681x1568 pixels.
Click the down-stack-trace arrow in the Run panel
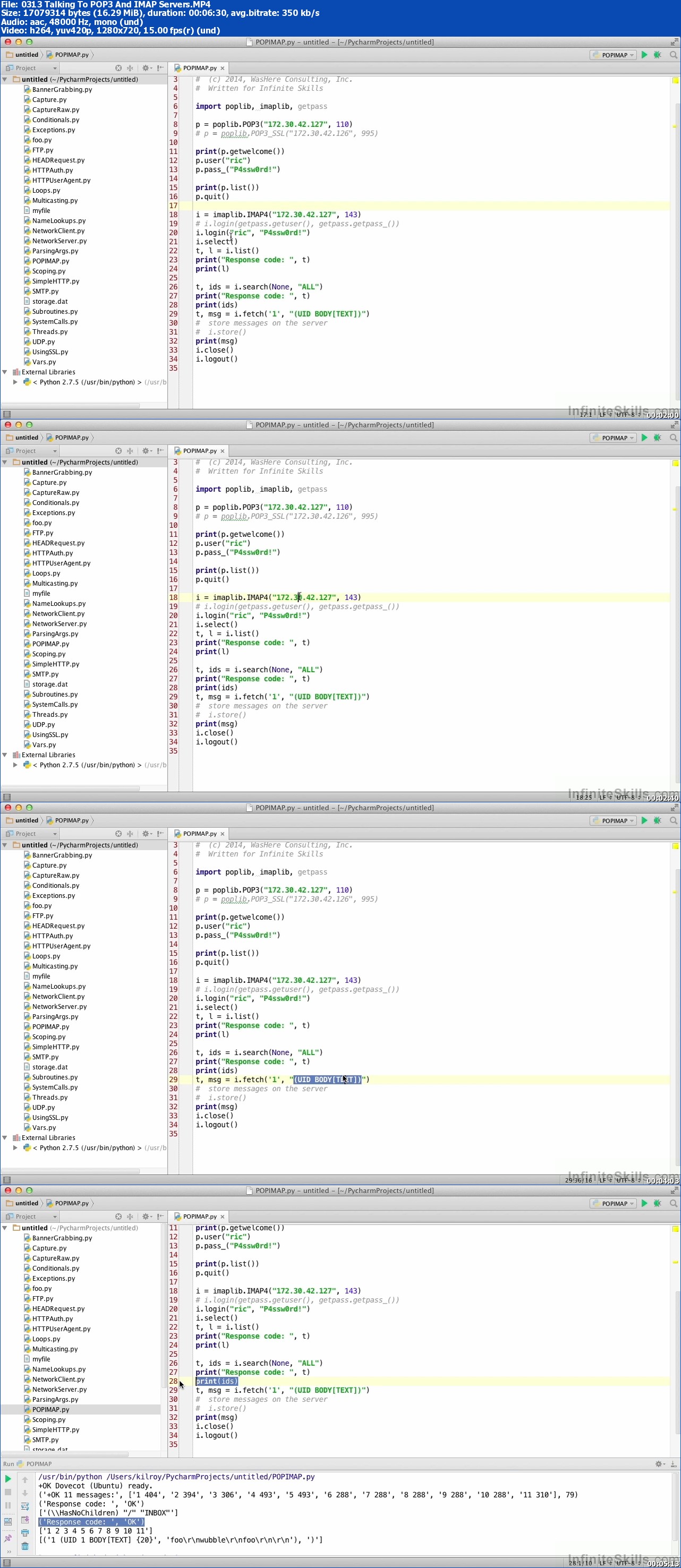click(25, 1493)
